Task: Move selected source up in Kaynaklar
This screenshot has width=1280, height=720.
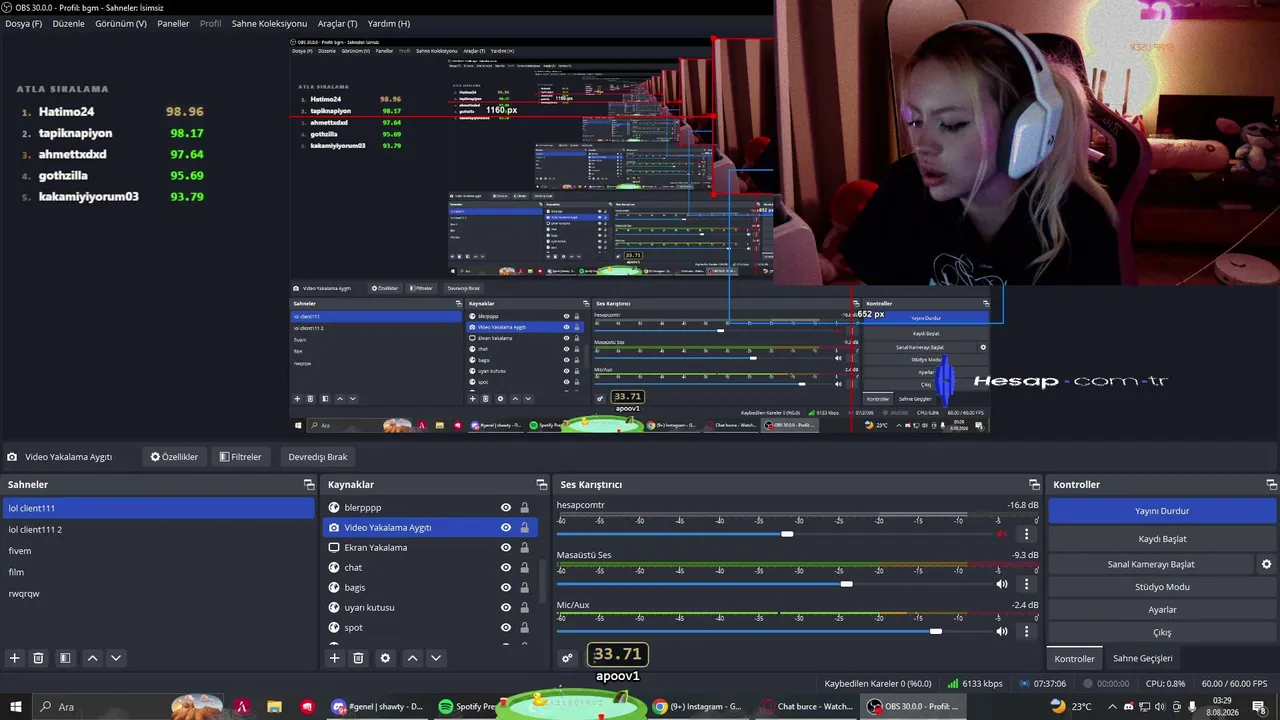Action: pyautogui.click(x=412, y=658)
